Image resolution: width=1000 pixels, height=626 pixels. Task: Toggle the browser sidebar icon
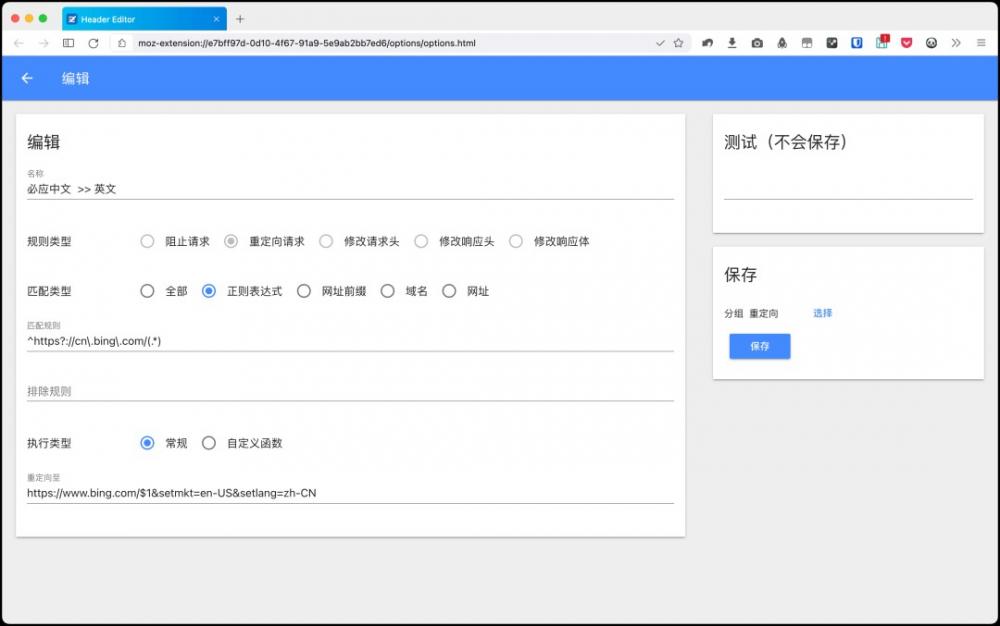[x=68, y=43]
